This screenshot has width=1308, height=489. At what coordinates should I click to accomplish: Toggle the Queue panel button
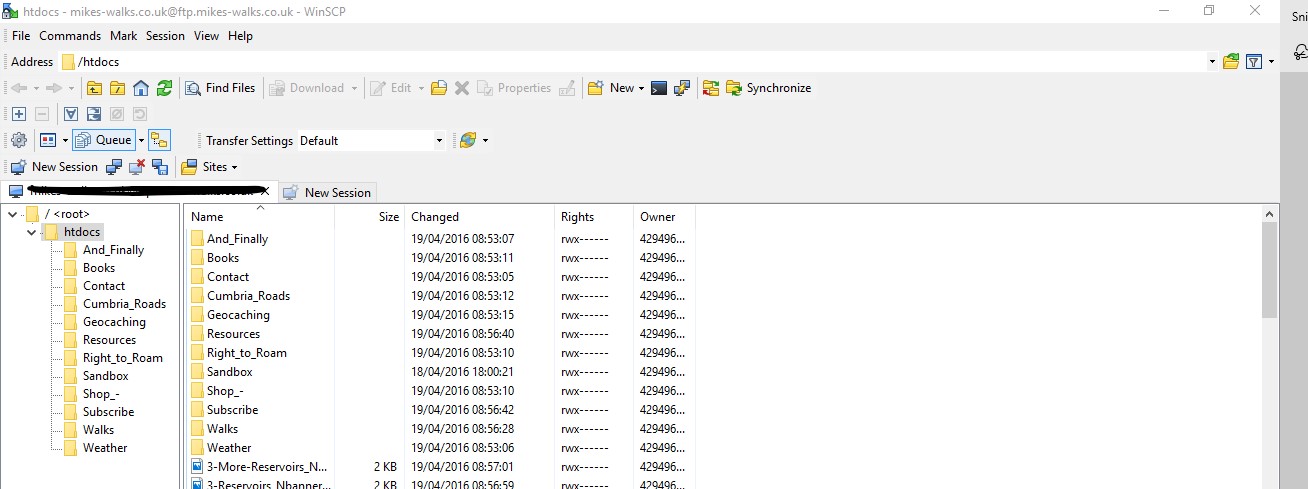click(x=109, y=140)
